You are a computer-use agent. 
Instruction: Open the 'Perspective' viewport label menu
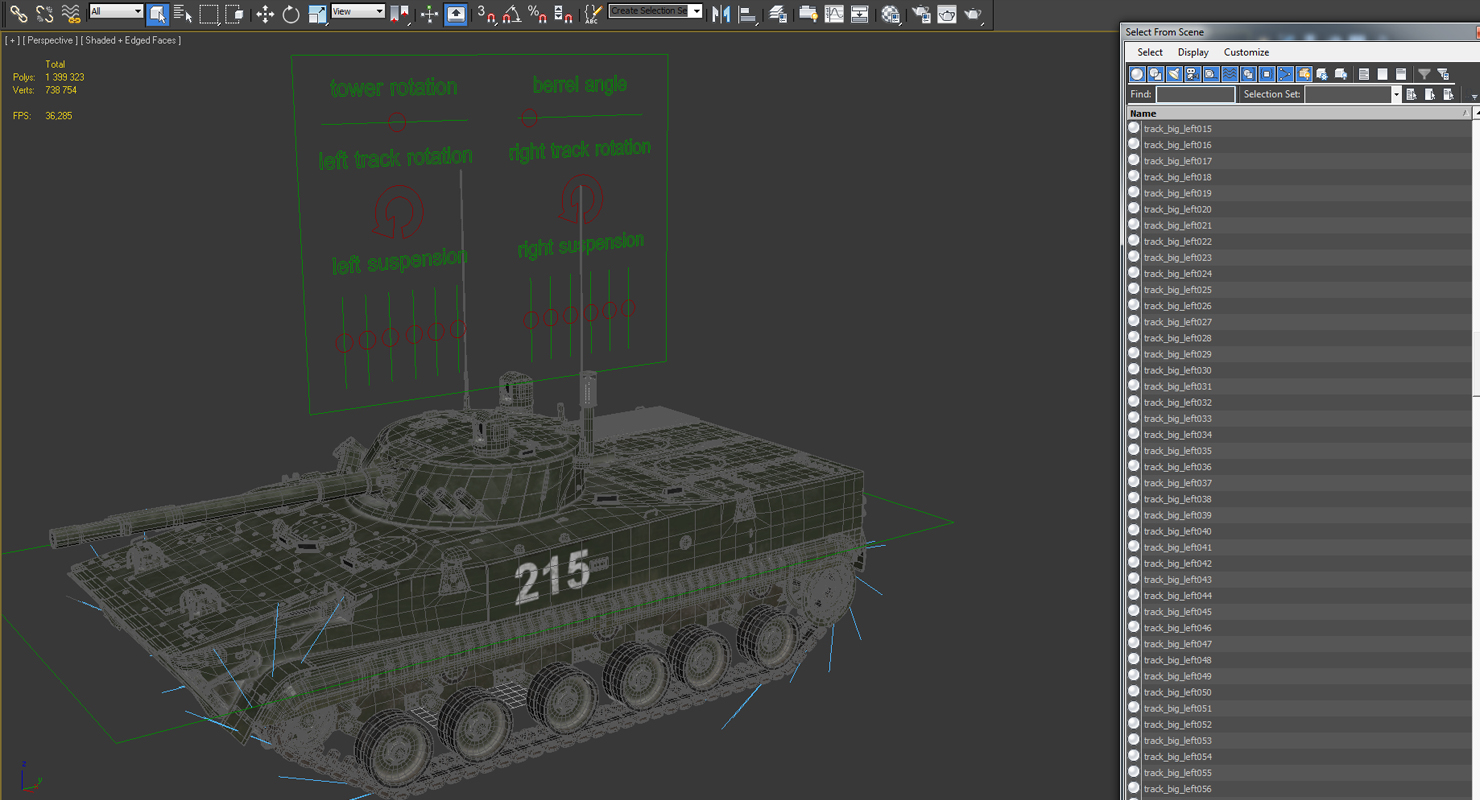click(48, 40)
